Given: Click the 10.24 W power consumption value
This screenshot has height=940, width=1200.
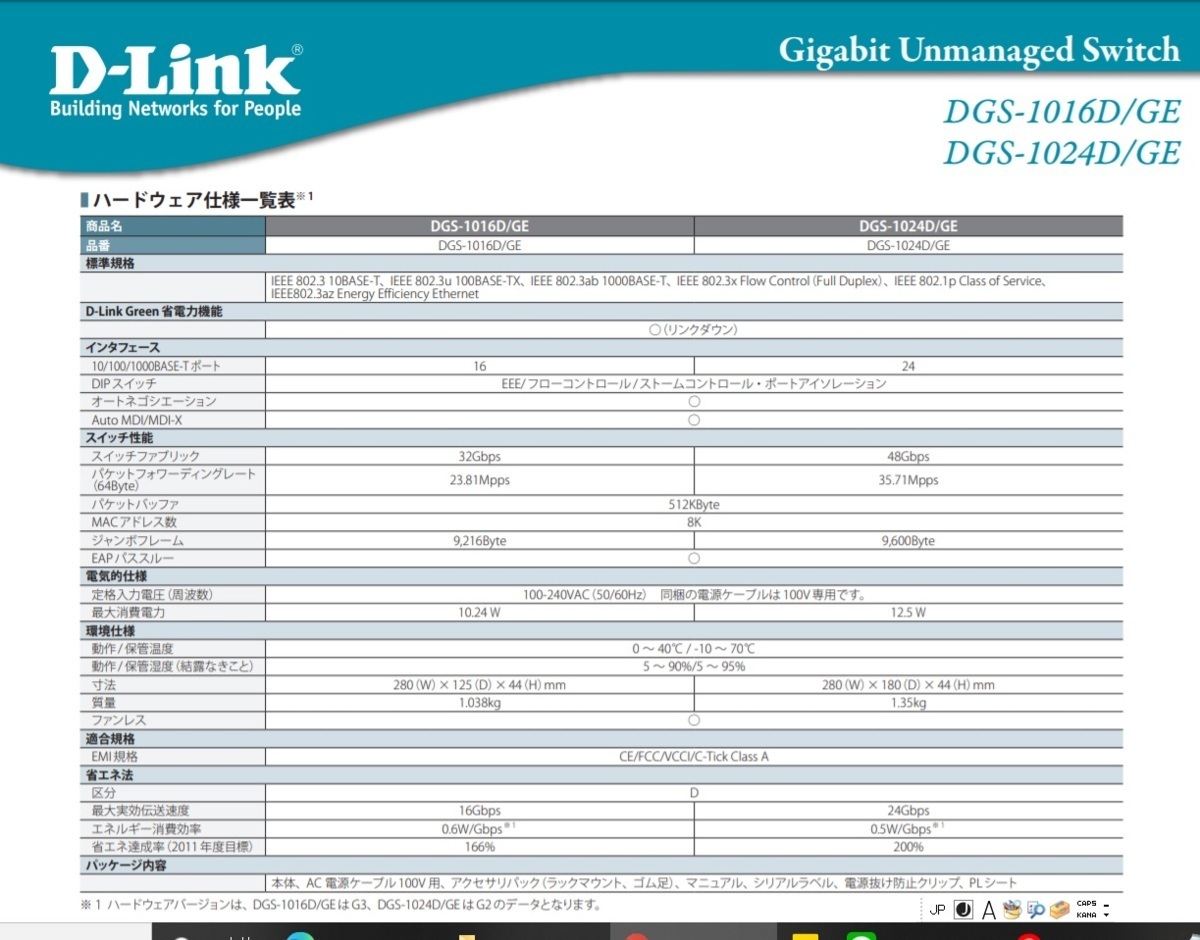Looking at the screenshot, I should point(479,613).
